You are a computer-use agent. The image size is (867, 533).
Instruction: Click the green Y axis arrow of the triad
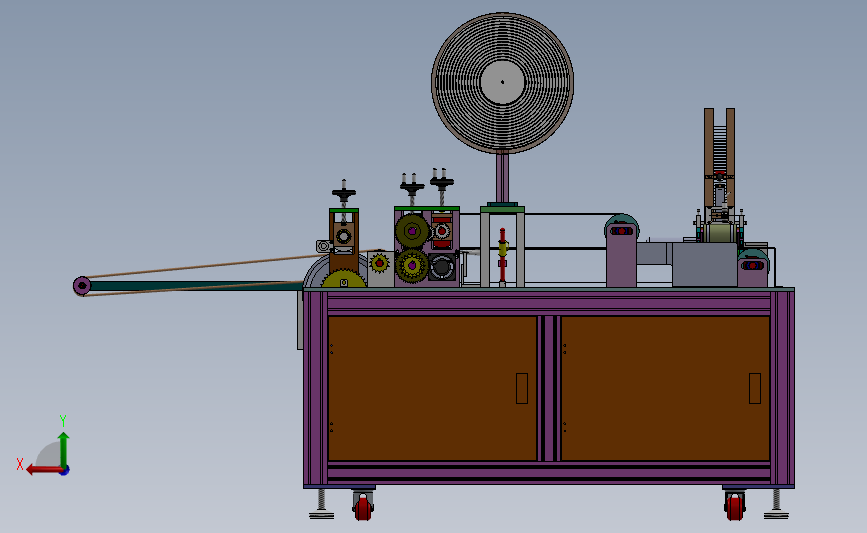64,449
